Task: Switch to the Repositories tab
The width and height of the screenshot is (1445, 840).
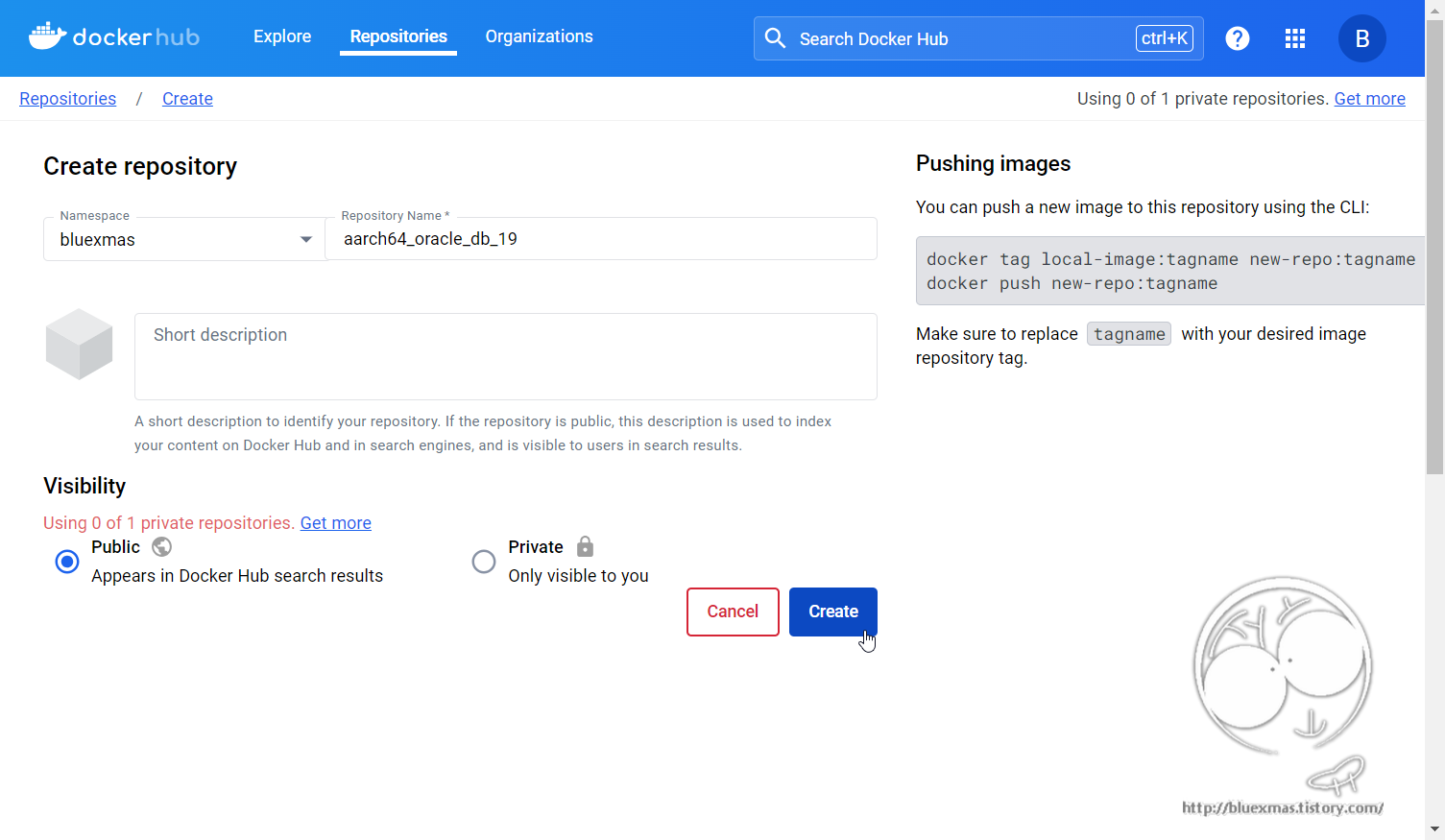Action: 398,36
